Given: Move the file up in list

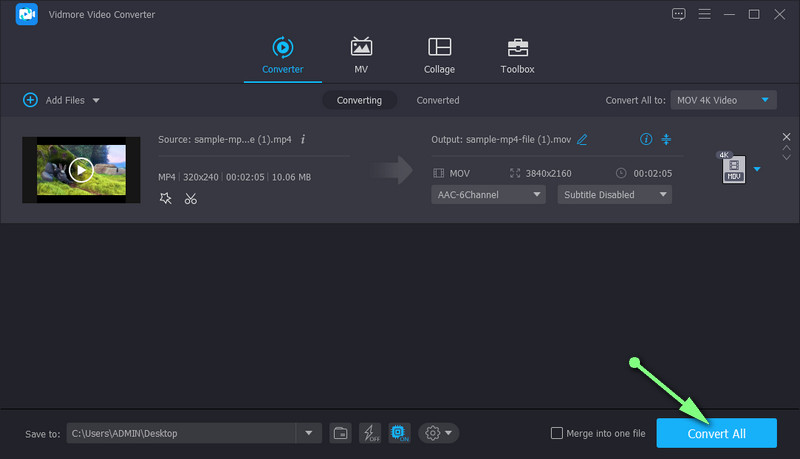Looking at the screenshot, I should point(786,148).
